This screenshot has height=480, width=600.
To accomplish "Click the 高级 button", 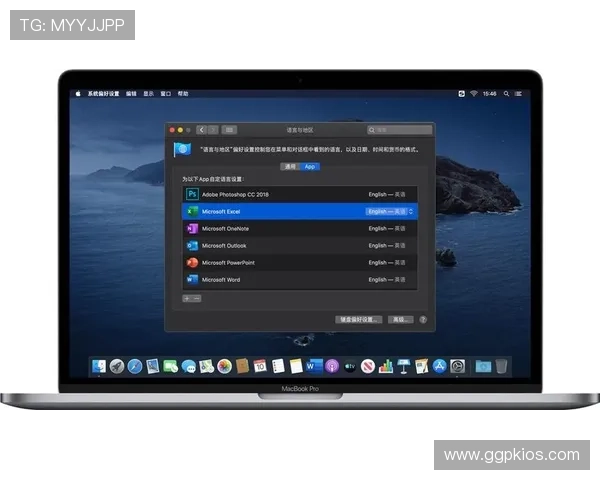I will click(401, 319).
